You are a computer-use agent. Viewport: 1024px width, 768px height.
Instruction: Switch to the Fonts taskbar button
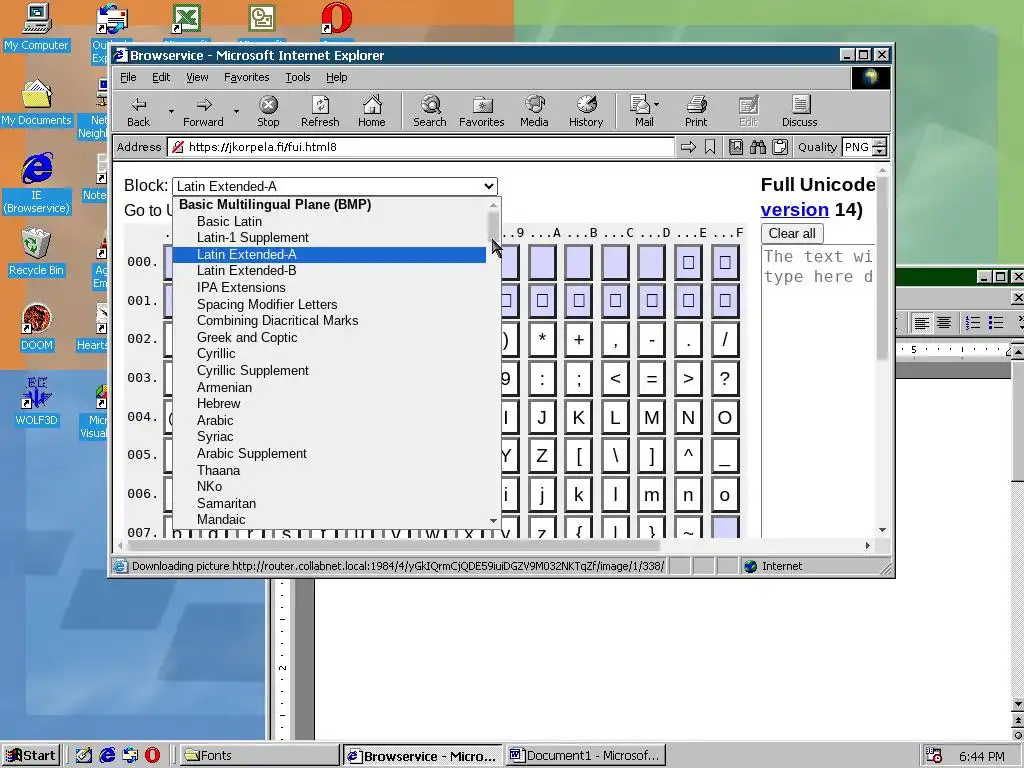(x=259, y=756)
